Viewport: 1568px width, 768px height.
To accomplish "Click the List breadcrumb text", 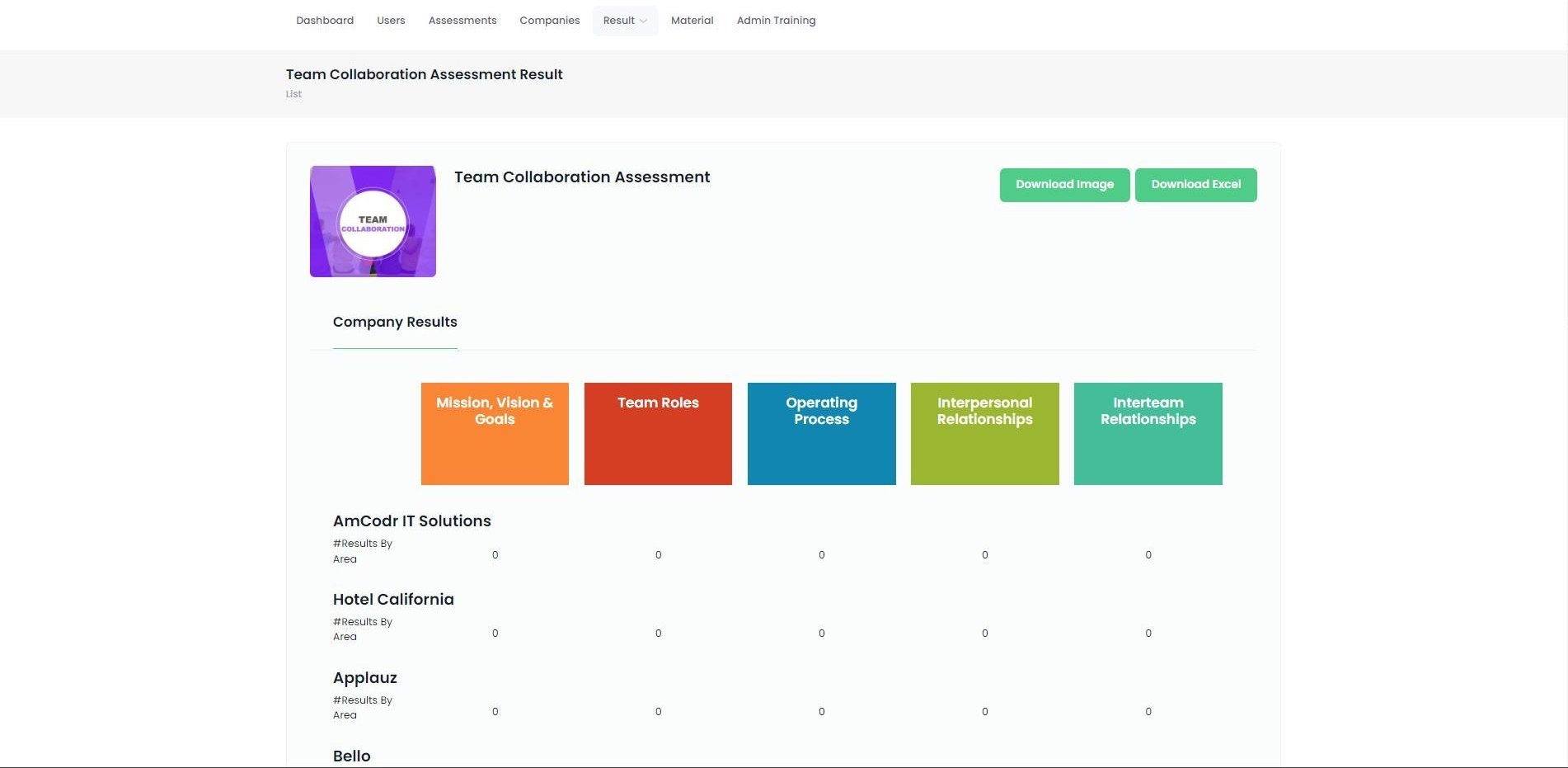I will pyautogui.click(x=293, y=94).
